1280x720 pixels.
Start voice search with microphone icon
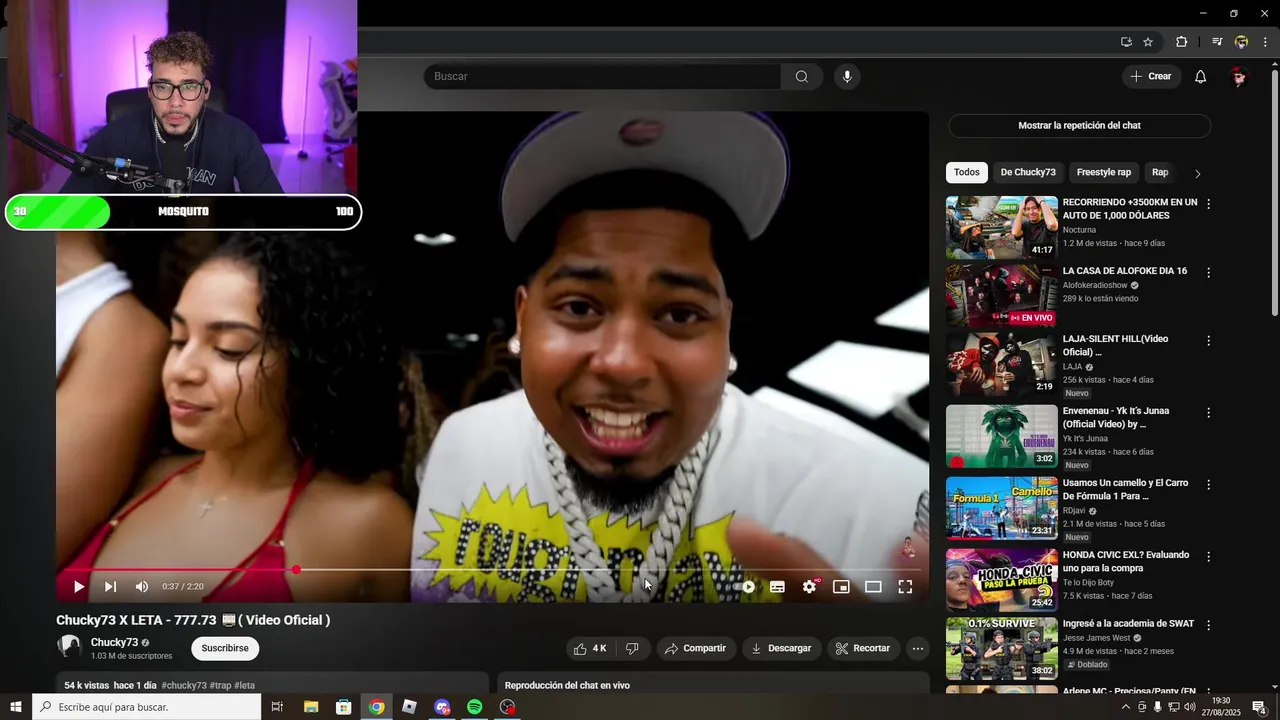(x=847, y=77)
